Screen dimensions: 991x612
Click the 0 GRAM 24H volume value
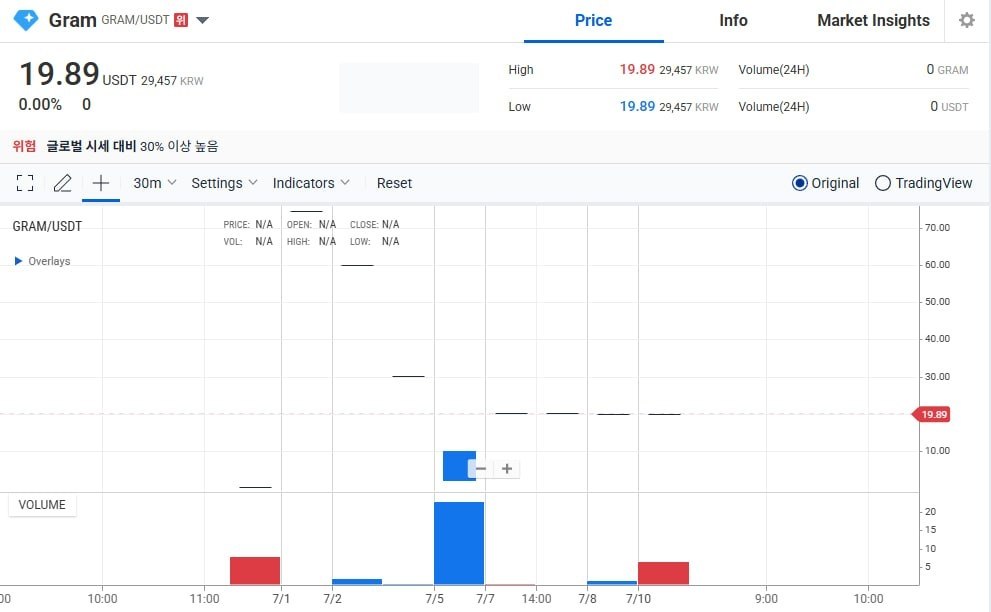(x=947, y=70)
